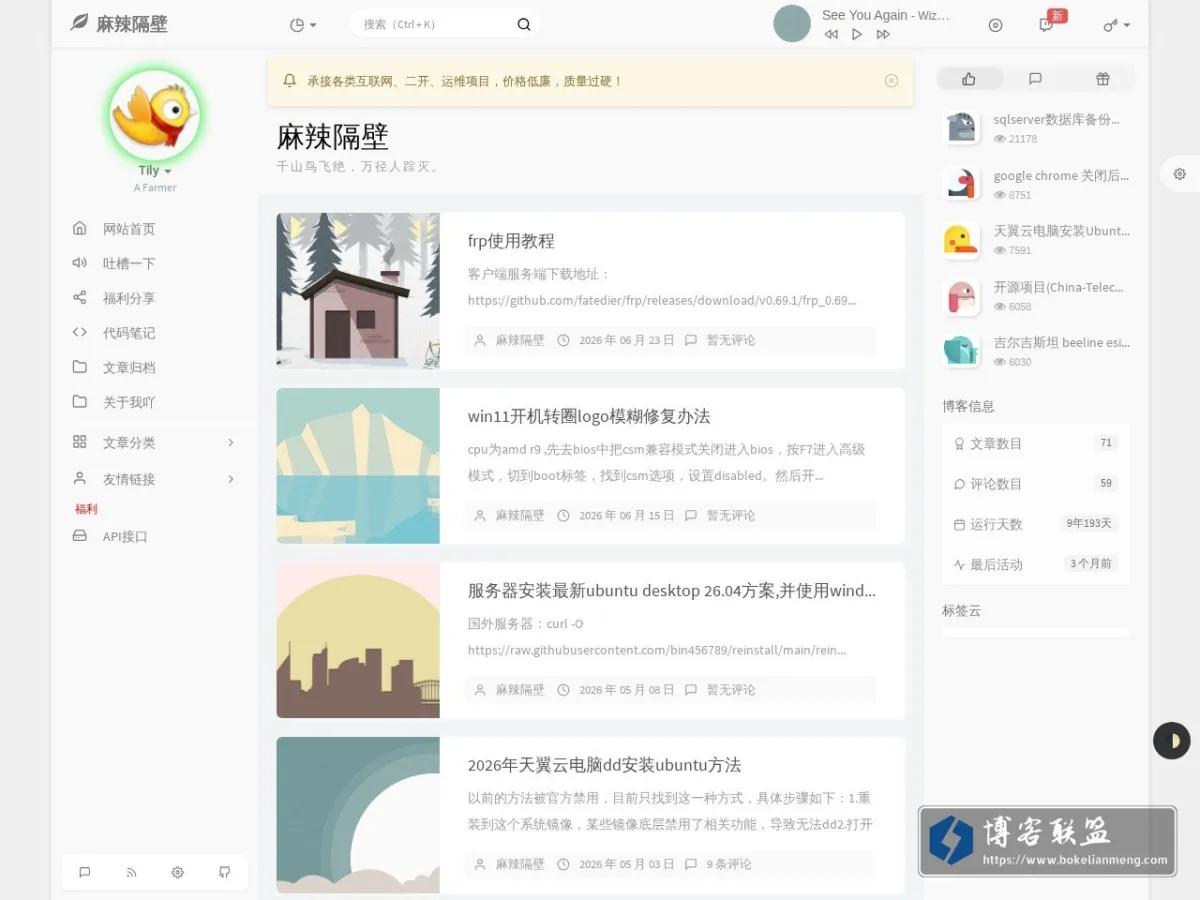The image size is (1200, 900).
Task: Click the search input field
Action: (x=435, y=24)
